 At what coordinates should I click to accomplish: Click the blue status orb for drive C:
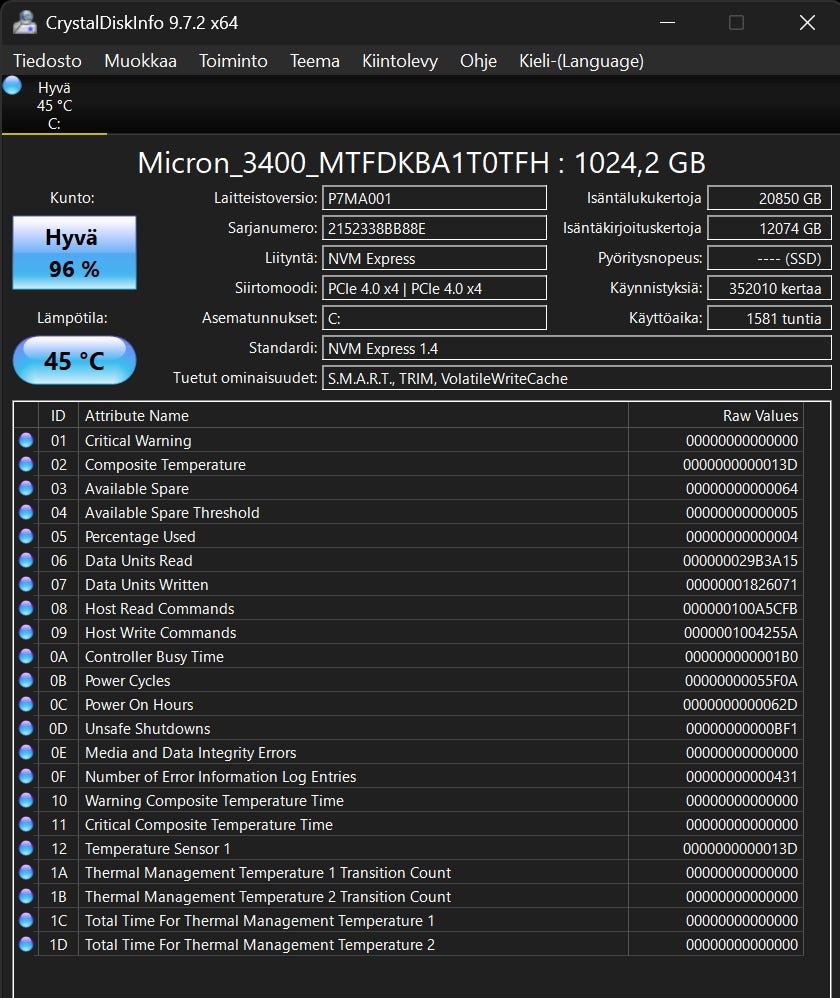click(12, 87)
